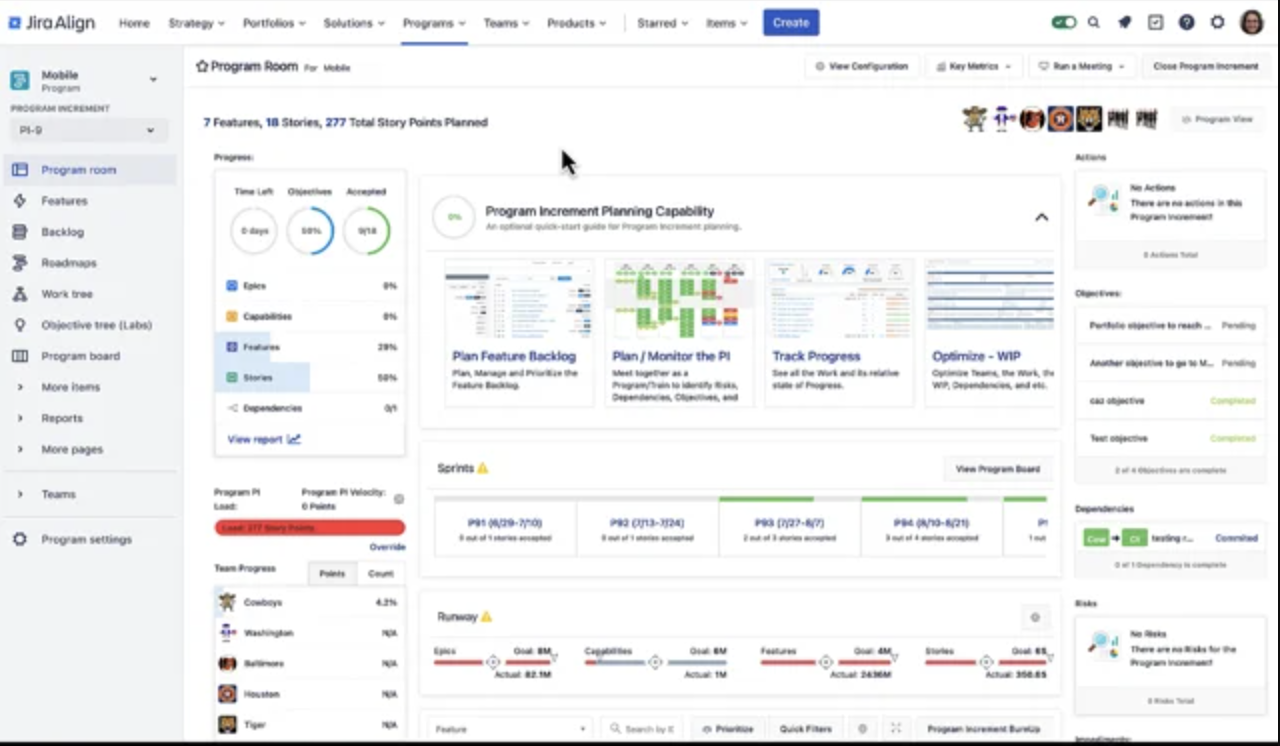
Task: Open the Portfolios menu
Action: pos(276,23)
